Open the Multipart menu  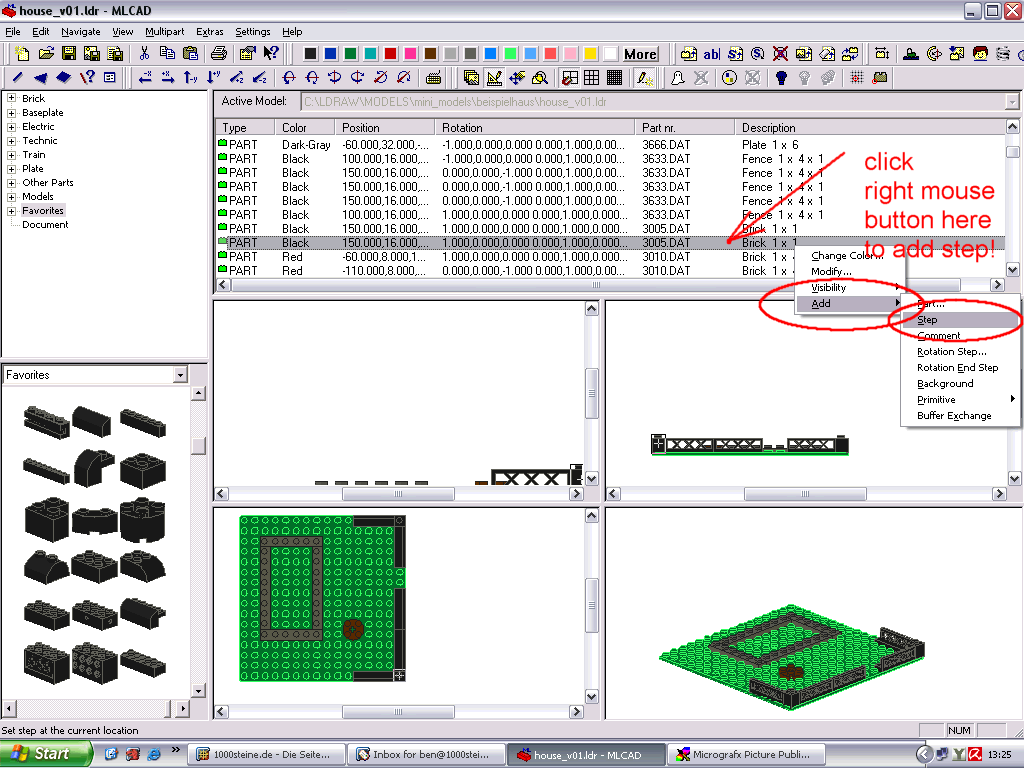click(165, 31)
